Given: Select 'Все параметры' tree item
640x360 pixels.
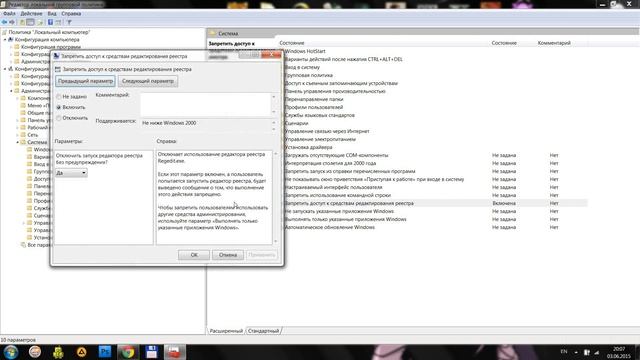Looking at the screenshot, I should tap(40, 245).
